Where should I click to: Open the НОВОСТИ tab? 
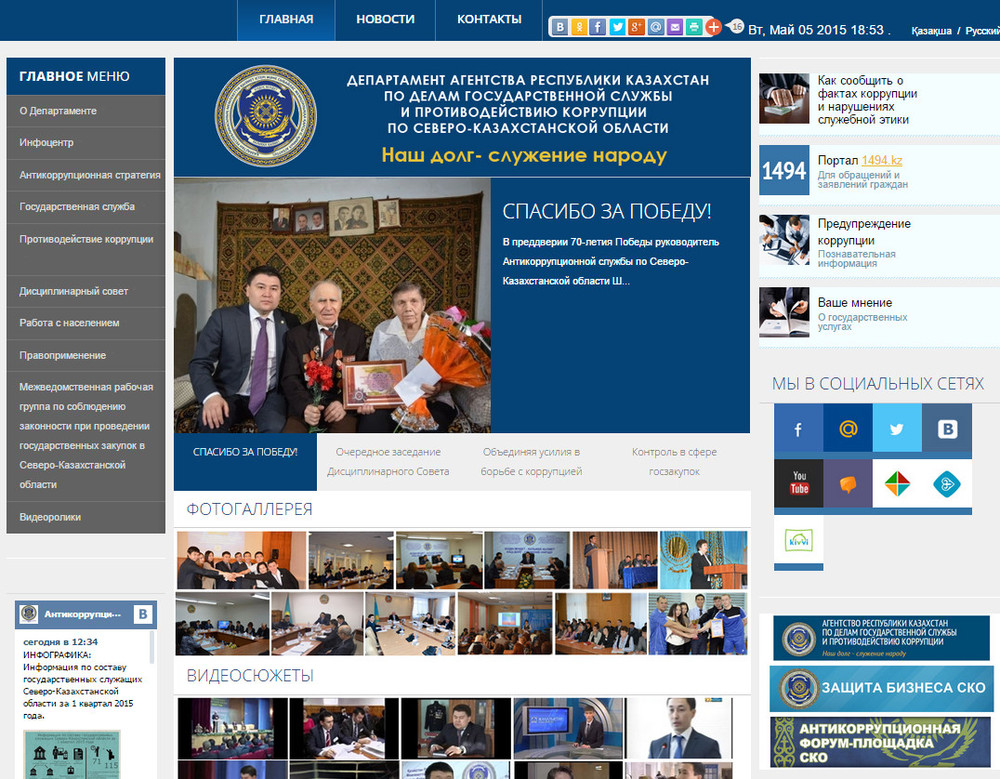385,20
